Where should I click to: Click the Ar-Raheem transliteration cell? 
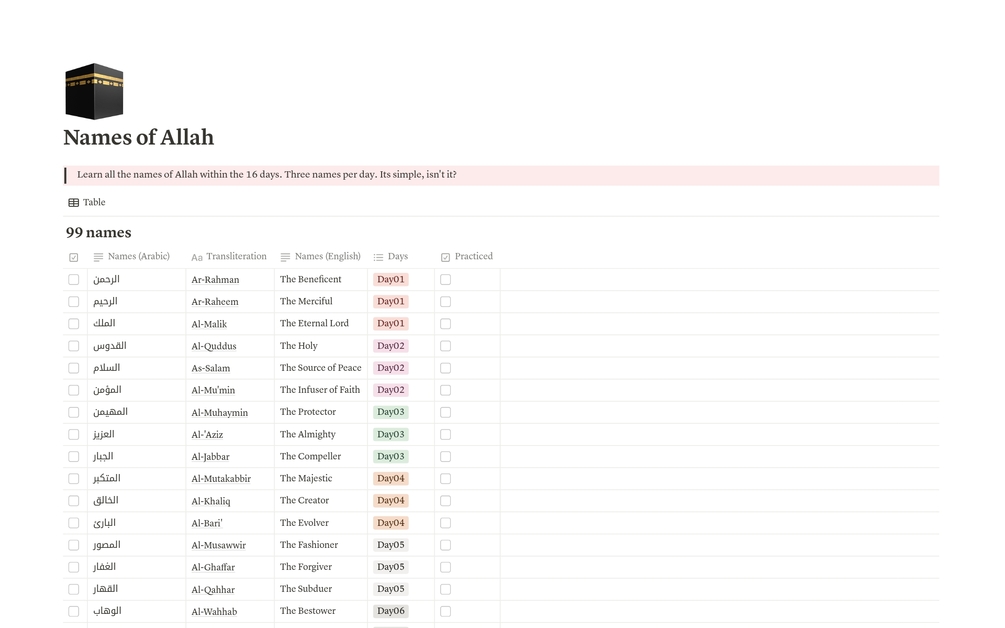(230, 301)
